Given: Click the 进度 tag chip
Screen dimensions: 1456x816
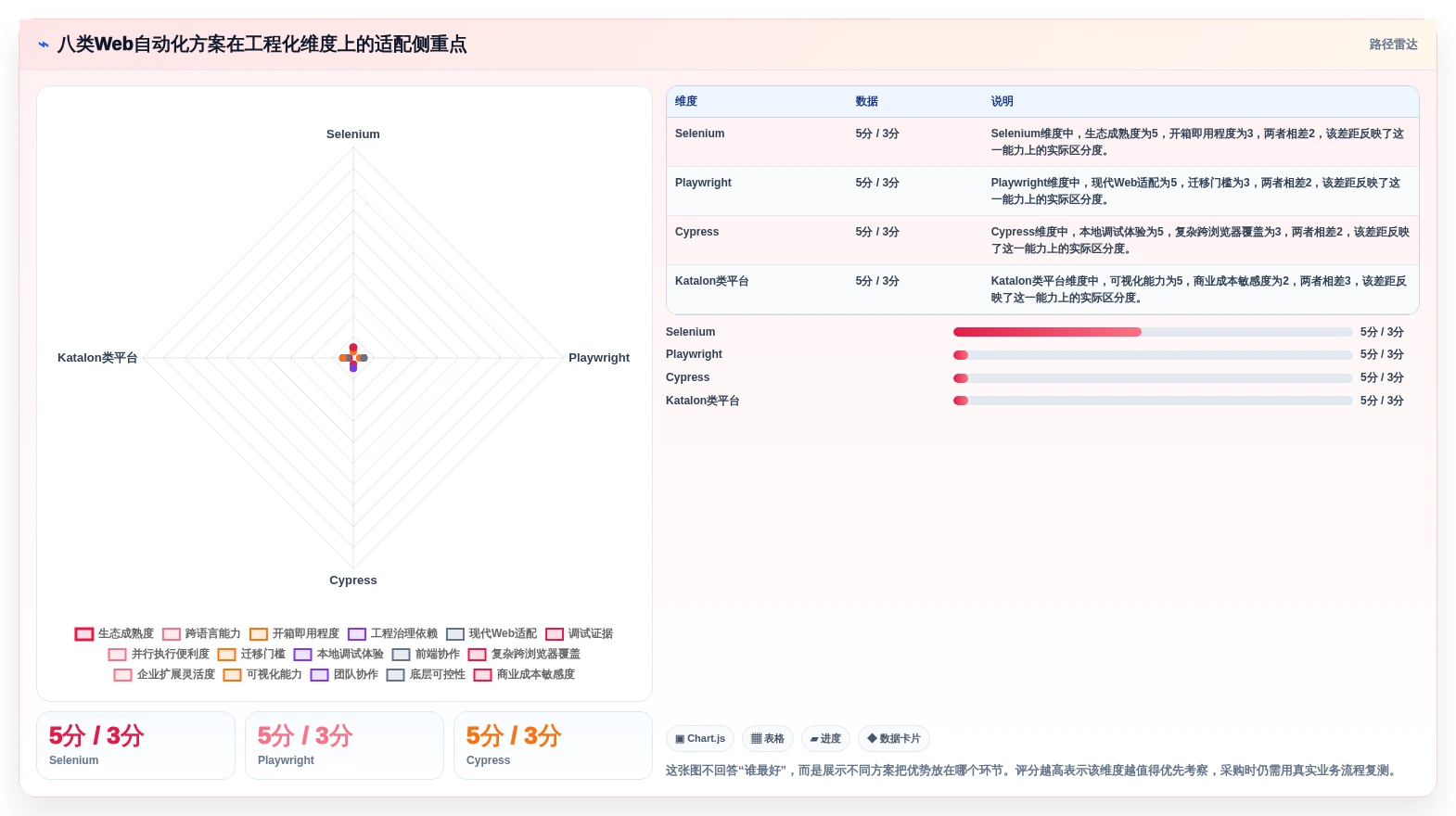Looking at the screenshot, I should pos(825,739).
